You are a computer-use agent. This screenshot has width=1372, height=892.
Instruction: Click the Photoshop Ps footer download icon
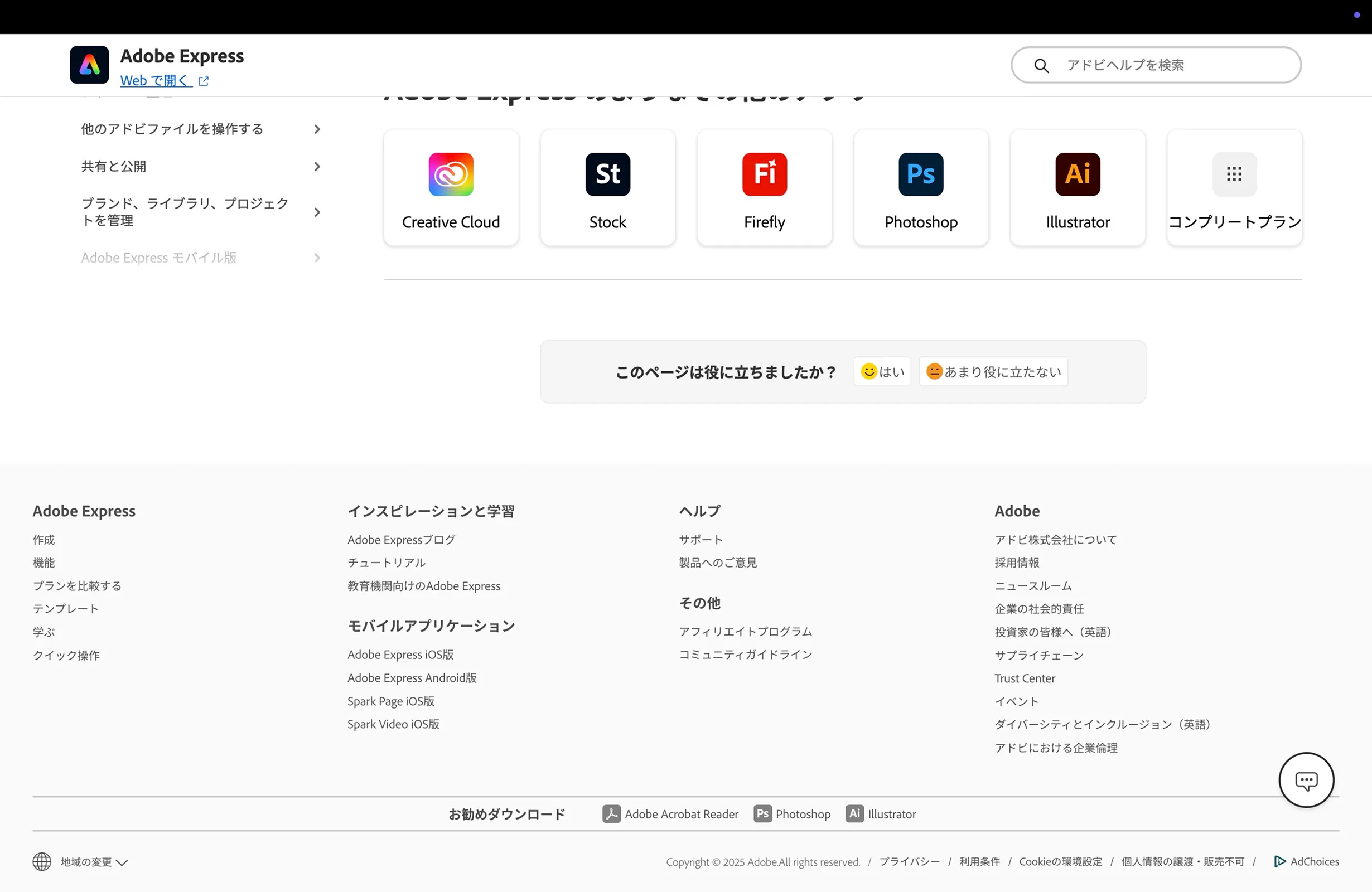pyautogui.click(x=762, y=813)
